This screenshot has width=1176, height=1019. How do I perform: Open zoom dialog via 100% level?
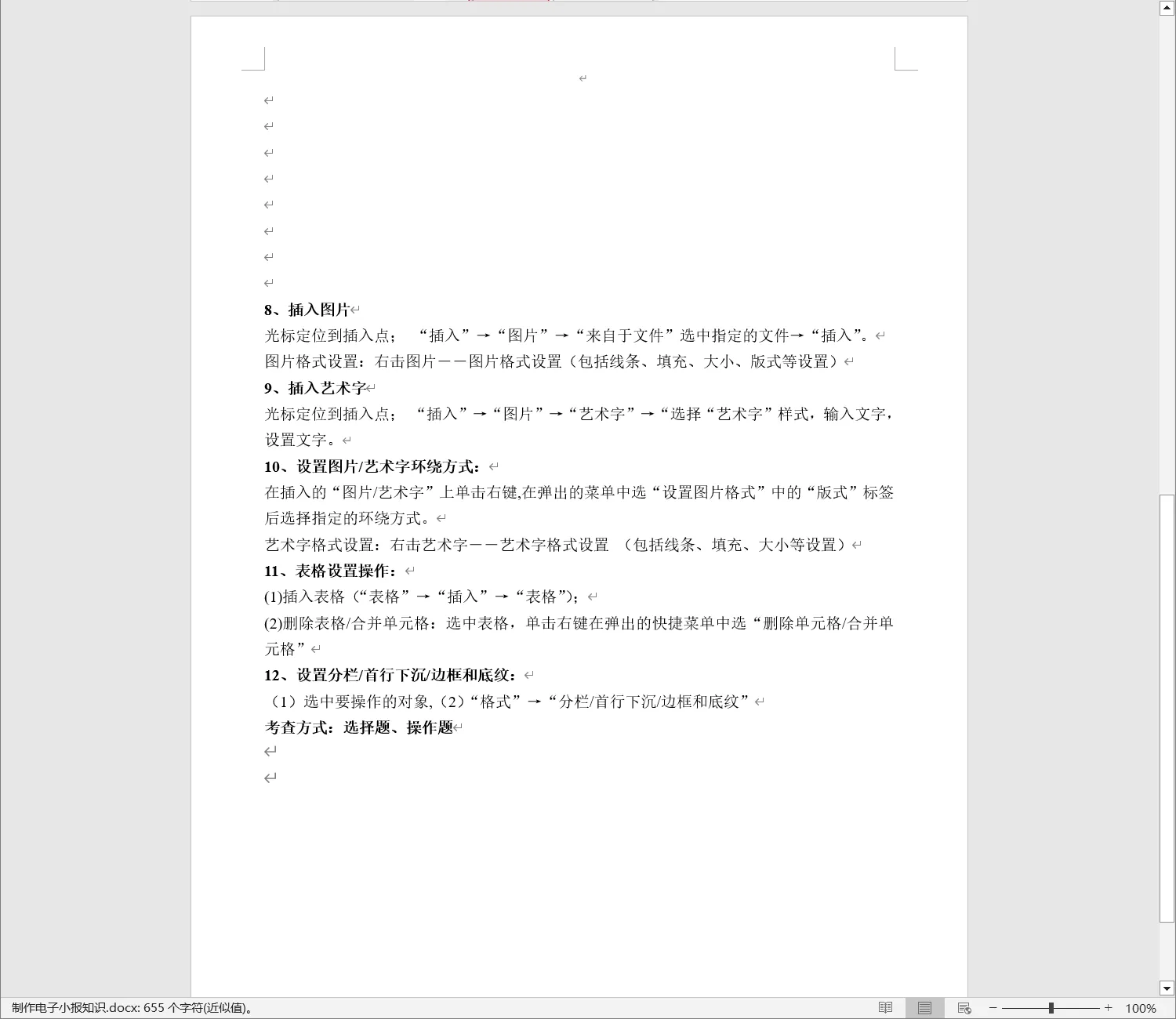(x=1141, y=1009)
